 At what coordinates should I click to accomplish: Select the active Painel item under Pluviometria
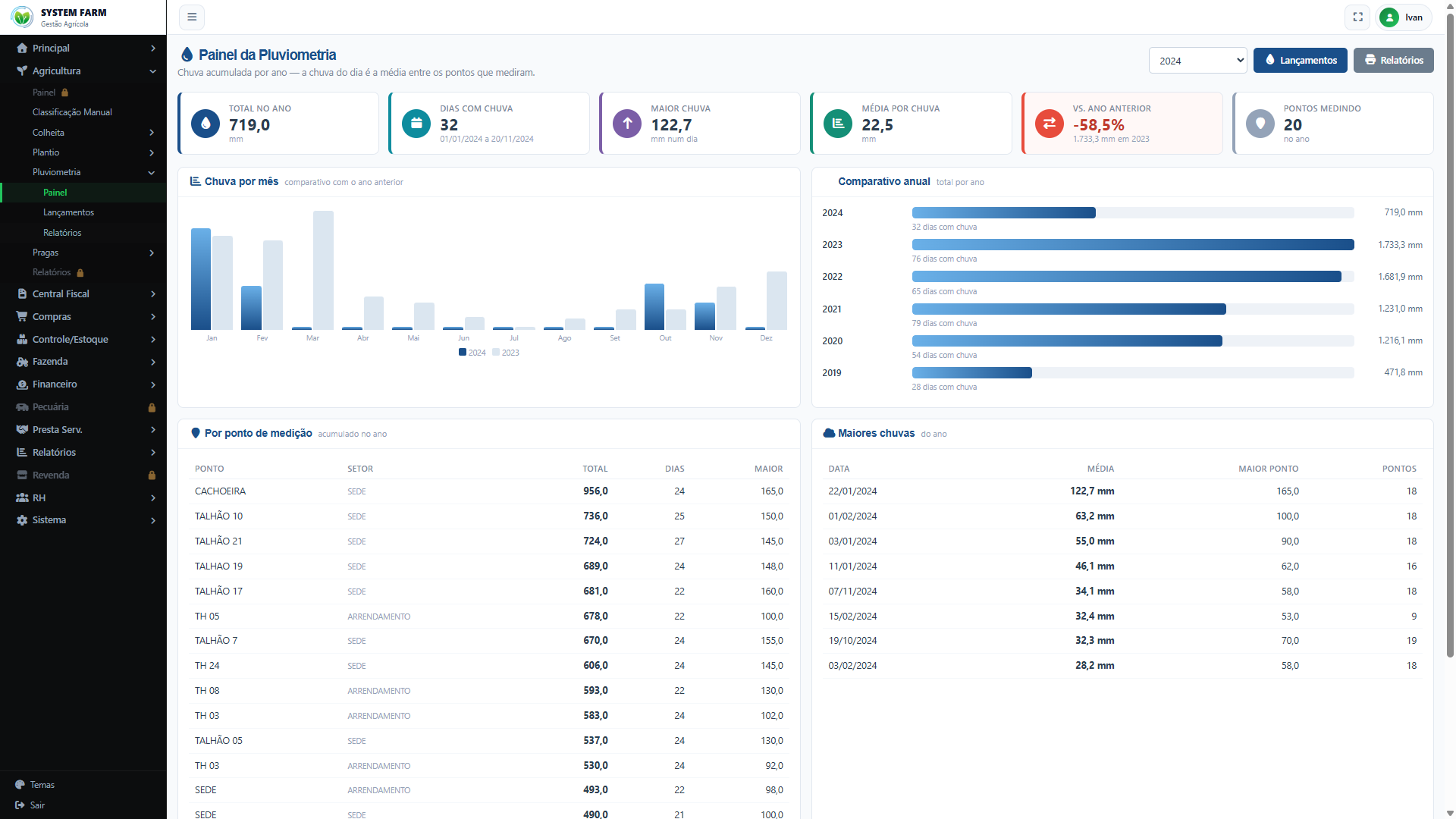(83, 193)
